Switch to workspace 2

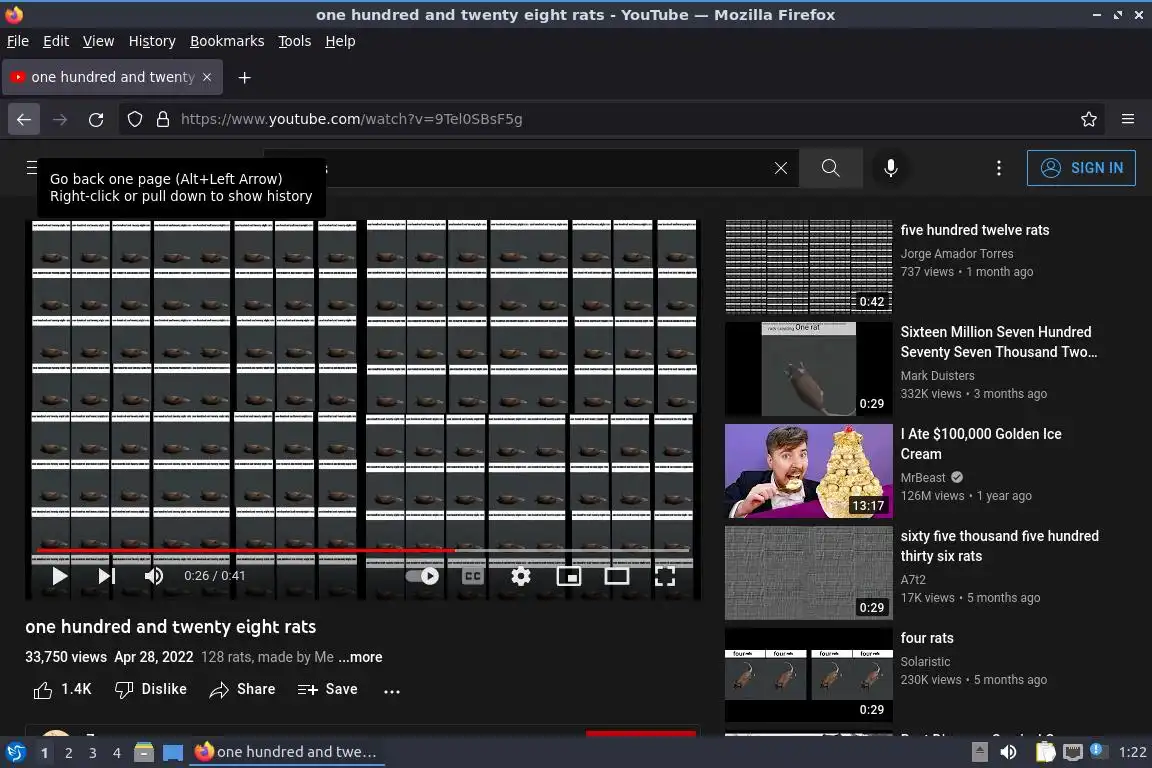tap(68, 753)
